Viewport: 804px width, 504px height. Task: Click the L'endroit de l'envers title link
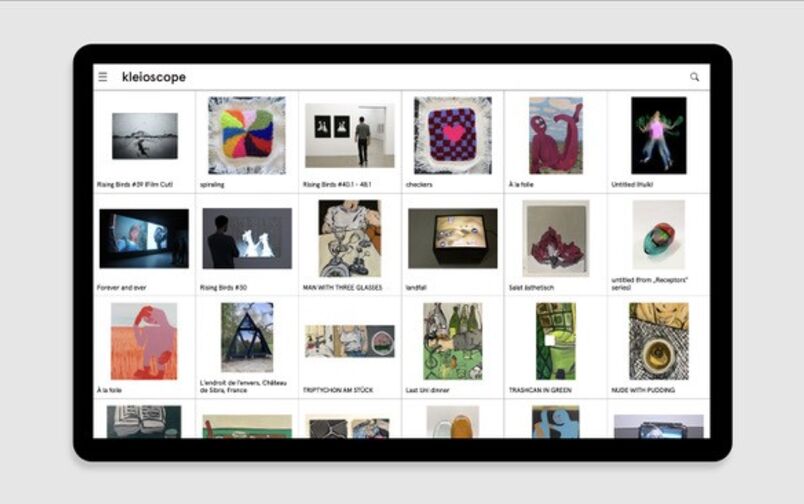(244, 387)
